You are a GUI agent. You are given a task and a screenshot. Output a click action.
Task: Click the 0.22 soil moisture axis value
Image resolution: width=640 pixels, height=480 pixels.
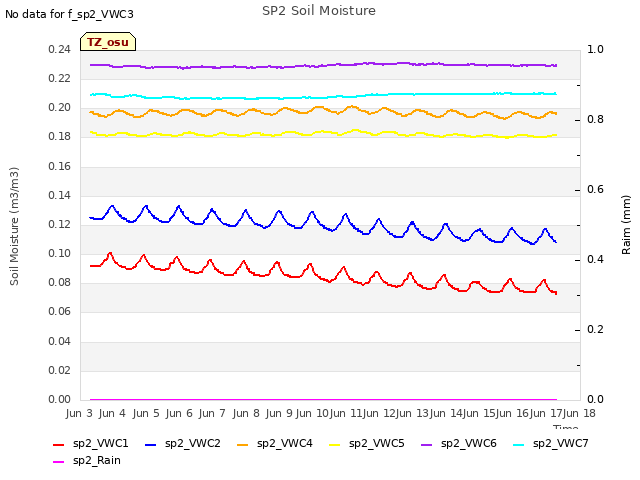coord(60,79)
